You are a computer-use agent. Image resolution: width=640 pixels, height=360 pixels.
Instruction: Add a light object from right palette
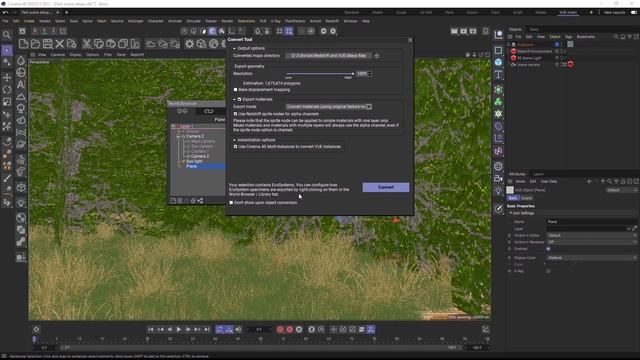point(498,191)
